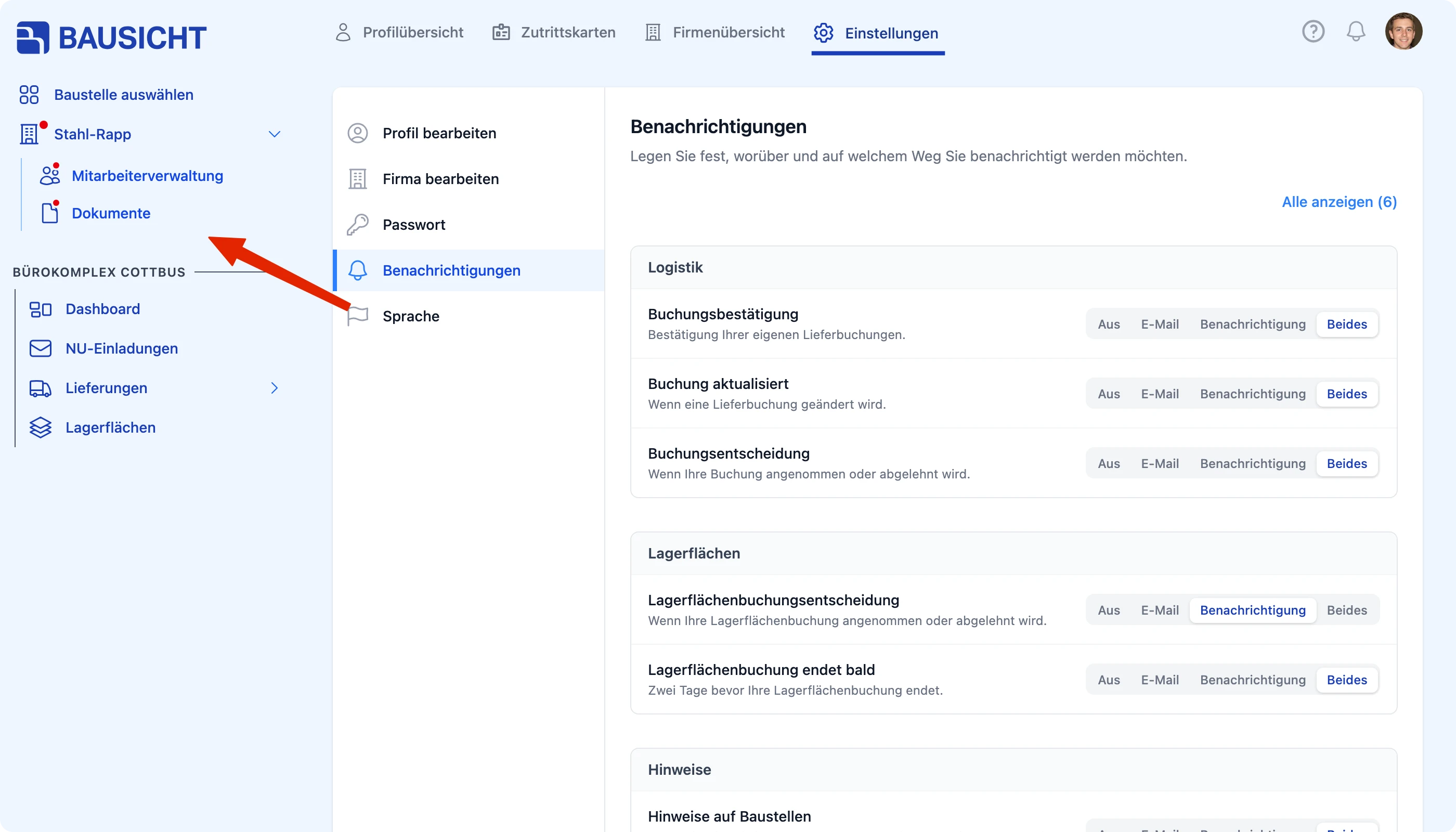Click the Alle anzeigen (6) link
The height and width of the screenshot is (832, 1456).
[x=1340, y=202]
